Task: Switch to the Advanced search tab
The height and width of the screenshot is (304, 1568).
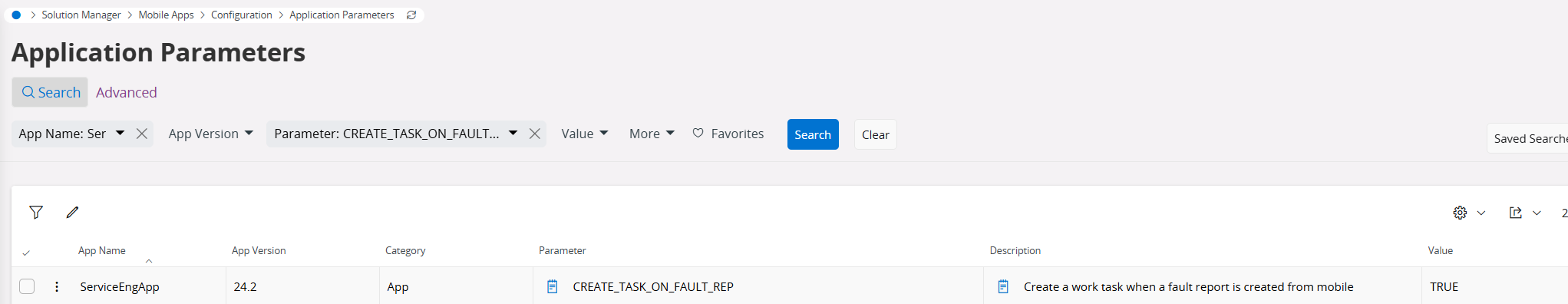Action: (x=127, y=92)
